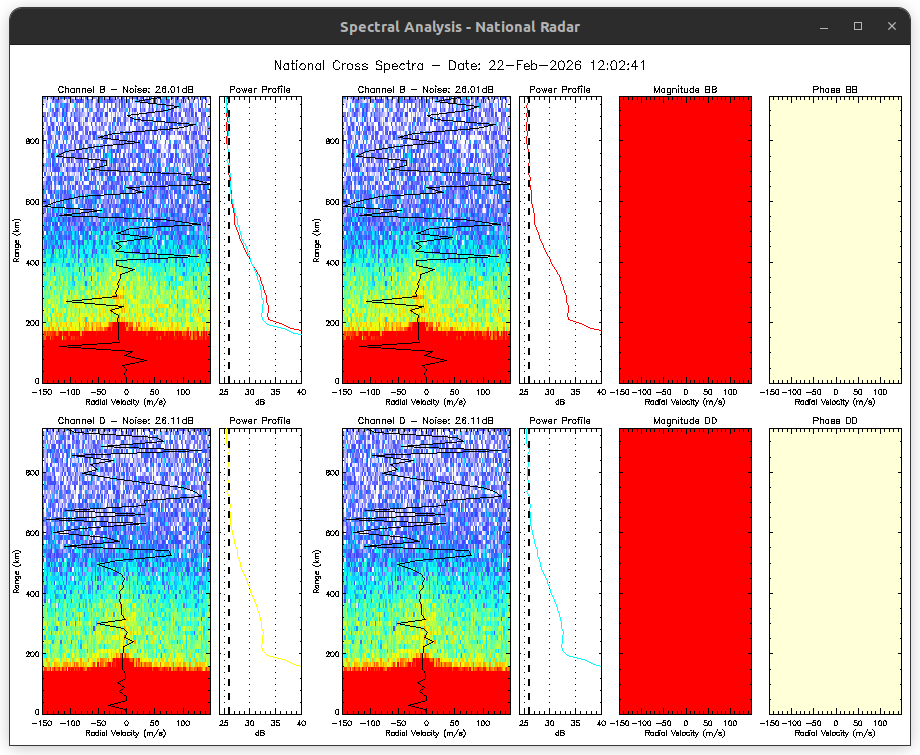Click the Spectral Analysis - National Radar title

[x=459, y=27]
